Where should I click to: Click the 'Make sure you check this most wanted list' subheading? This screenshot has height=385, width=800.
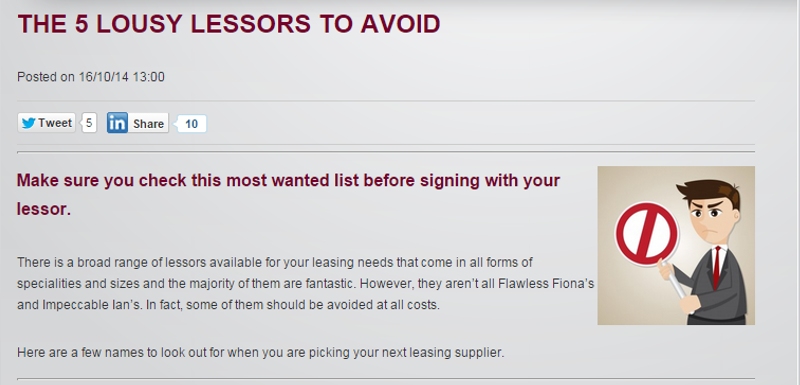tap(288, 194)
